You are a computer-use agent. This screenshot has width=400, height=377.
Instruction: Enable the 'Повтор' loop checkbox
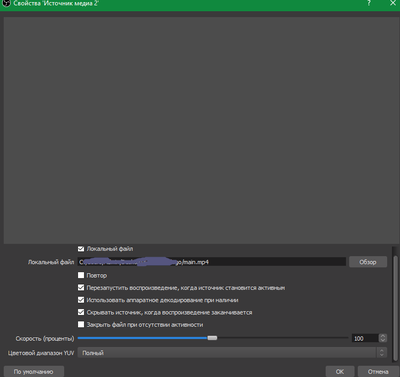[81, 275]
